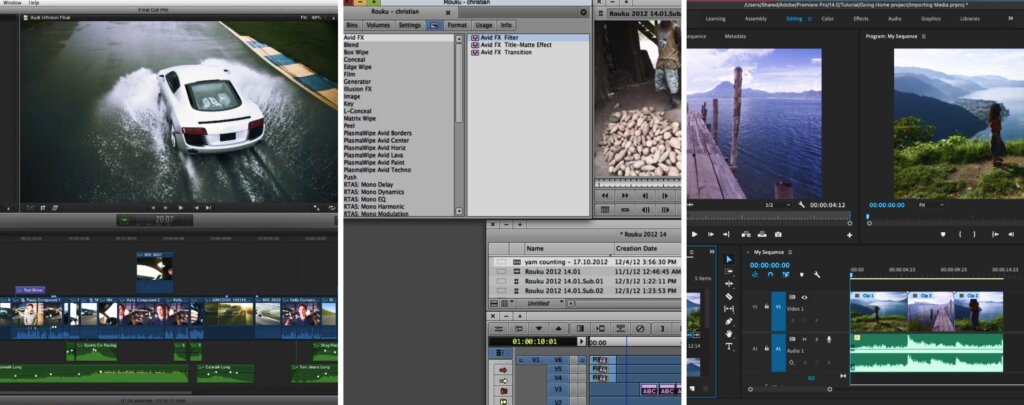Toggle the A1 track lock in Premiere

point(766,349)
